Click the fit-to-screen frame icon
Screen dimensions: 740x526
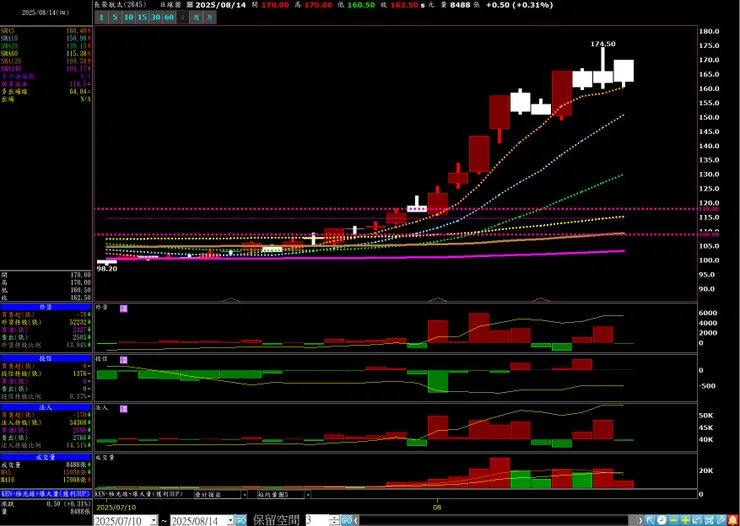[x=709, y=520]
